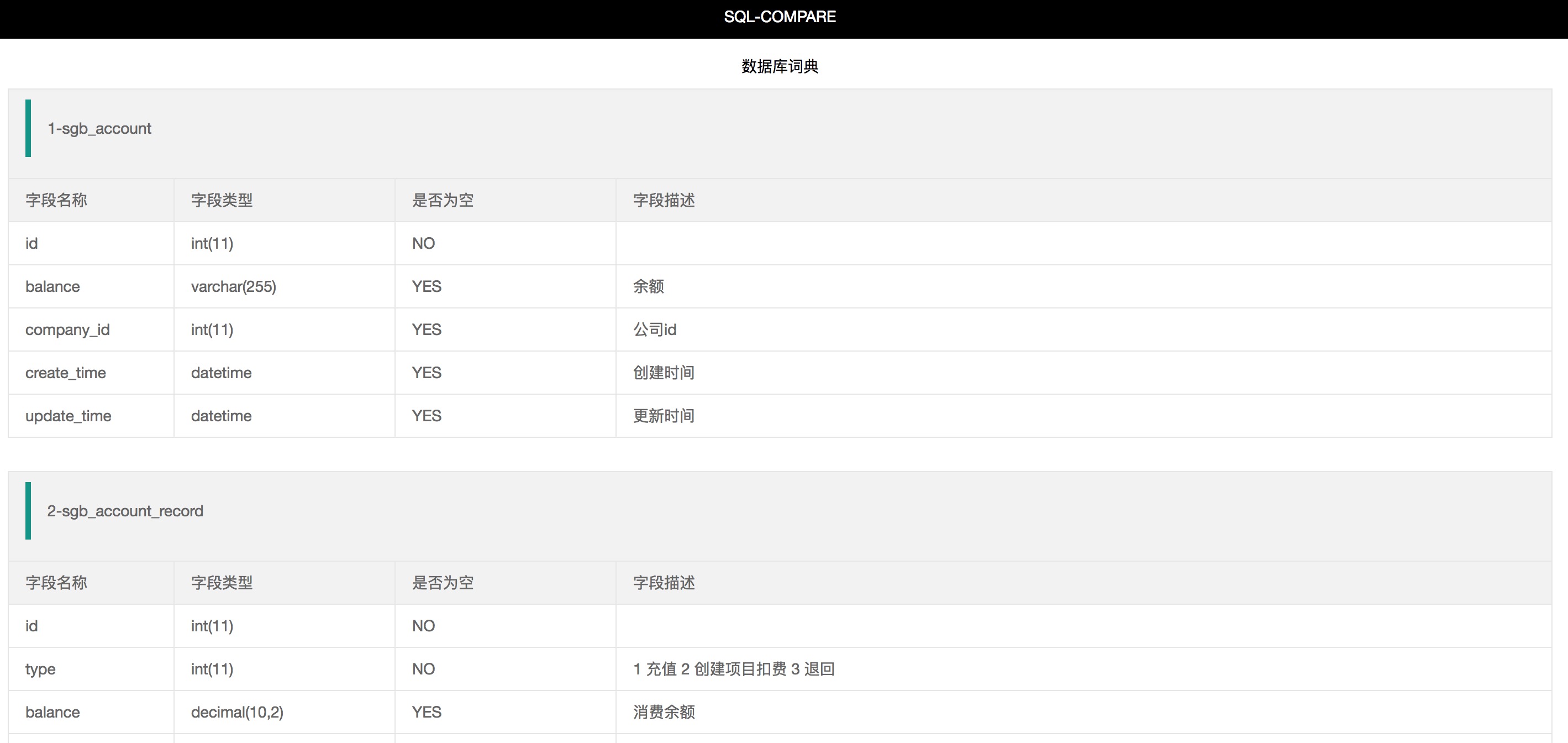Viewport: 1568px width, 743px height.
Task: Select the 余额 description cell
Action: click(x=648, y=286)
